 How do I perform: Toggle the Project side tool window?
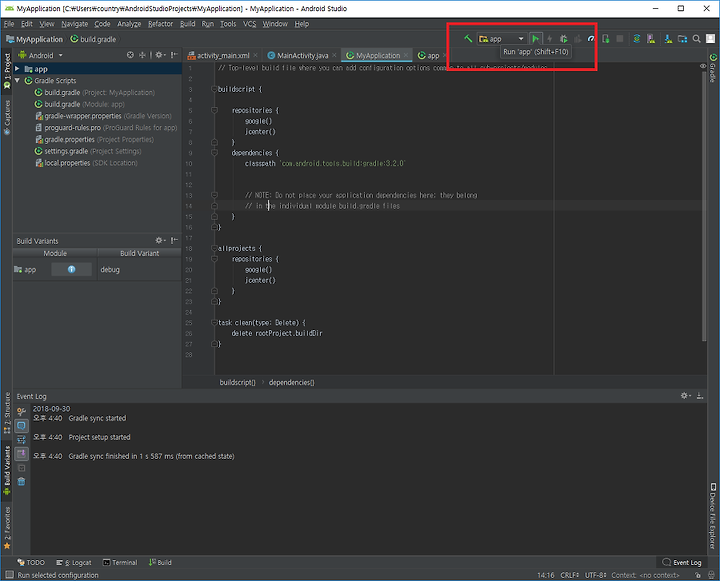[x=7, y=71]
